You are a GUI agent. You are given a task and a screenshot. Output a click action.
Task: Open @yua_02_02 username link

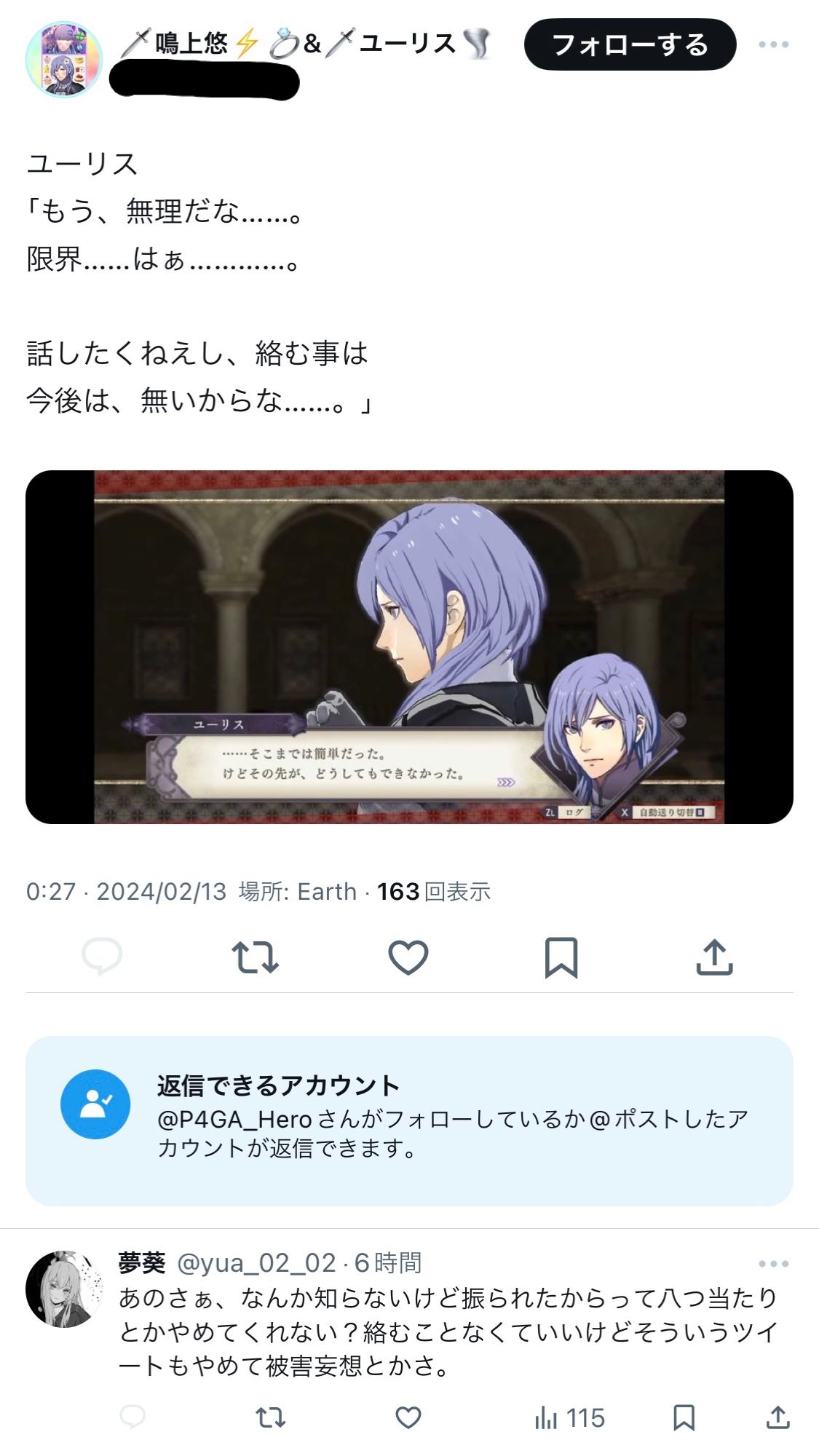point(257,1263)
